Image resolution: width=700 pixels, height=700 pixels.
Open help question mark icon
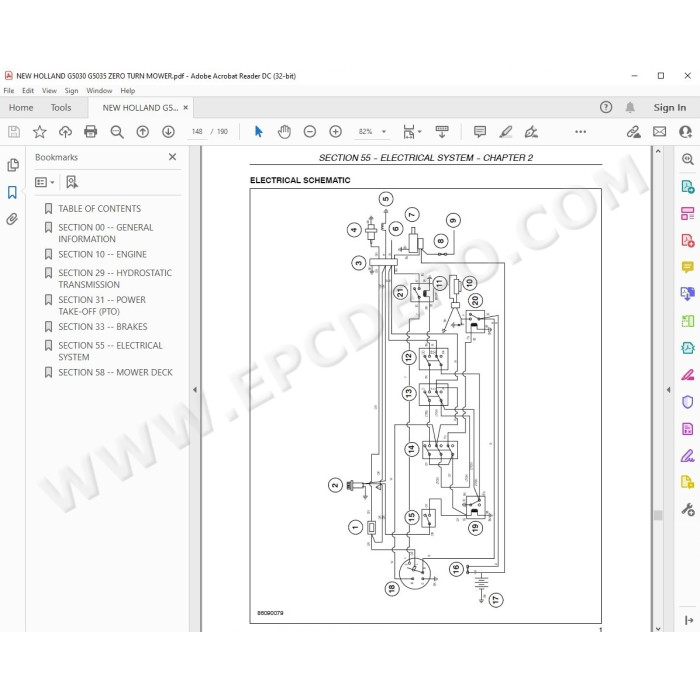click(606, 107)
